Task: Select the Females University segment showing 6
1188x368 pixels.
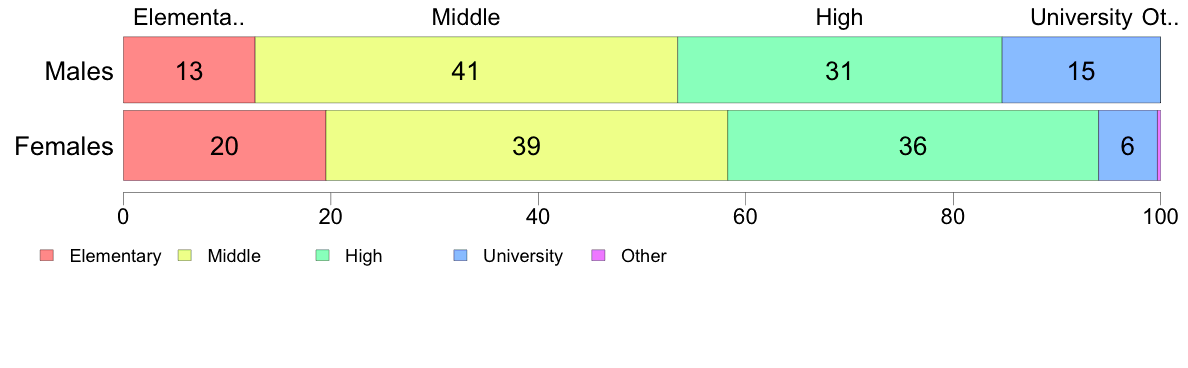Action: point(1128,145)
